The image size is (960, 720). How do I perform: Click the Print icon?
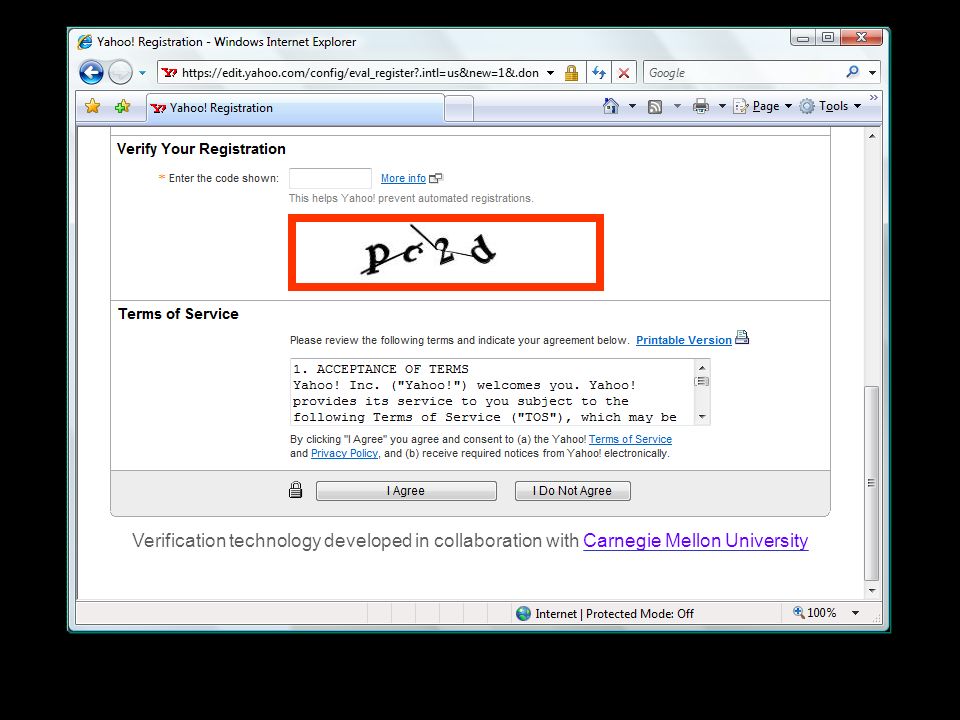tap(700, 107)
